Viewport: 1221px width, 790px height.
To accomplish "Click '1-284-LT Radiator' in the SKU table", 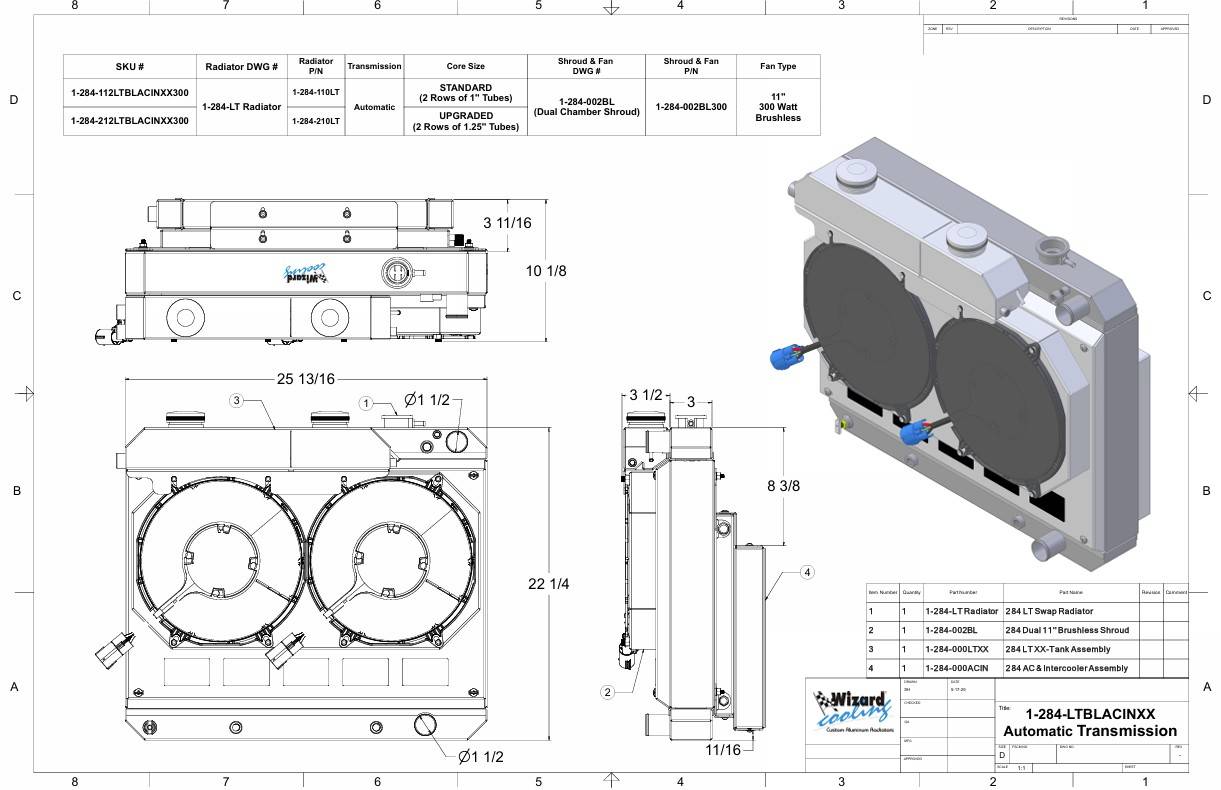I will (x=241, y=107).
